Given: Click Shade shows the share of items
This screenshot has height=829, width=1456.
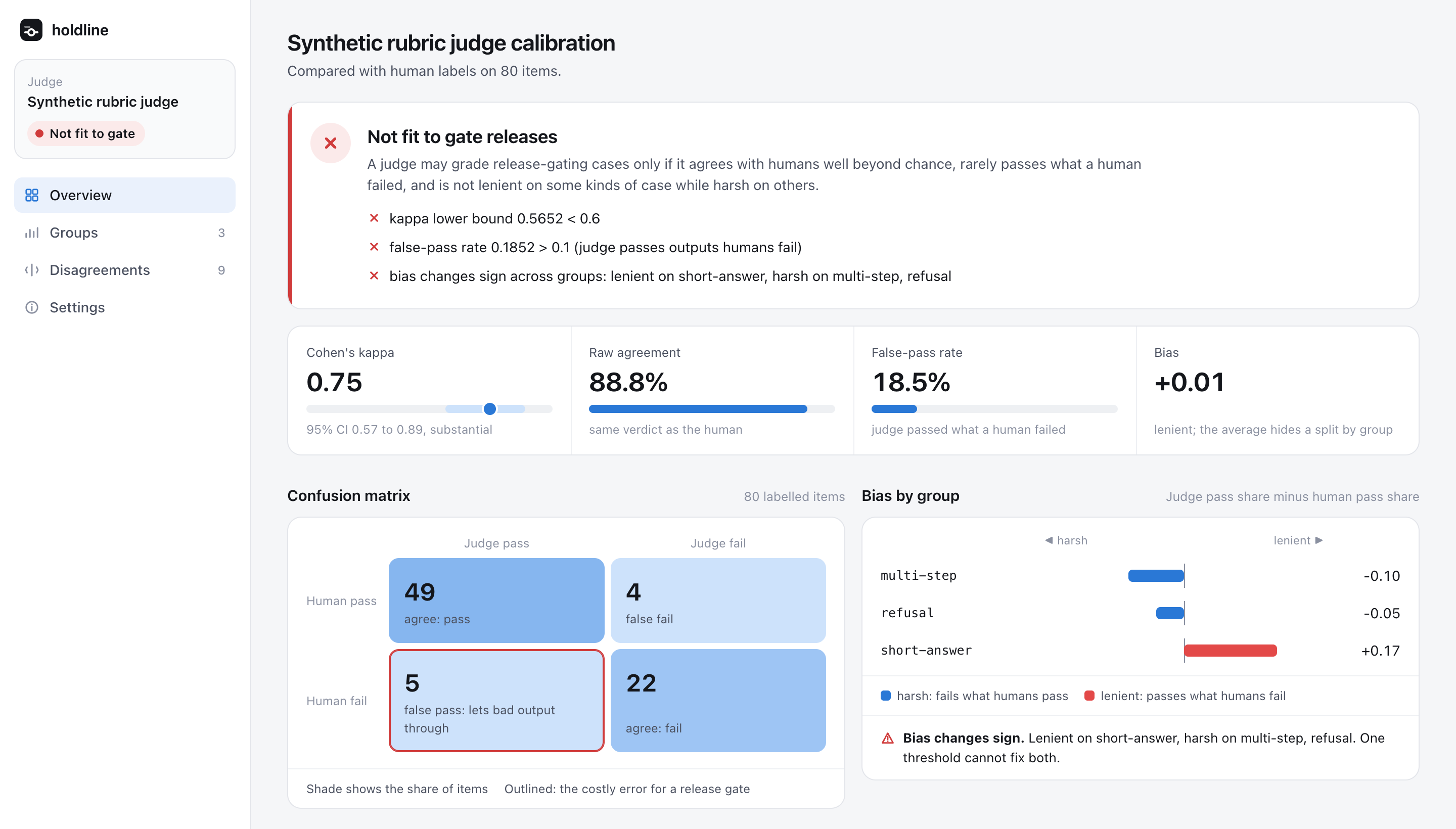Looking at the screenshot, I should 397,789.
